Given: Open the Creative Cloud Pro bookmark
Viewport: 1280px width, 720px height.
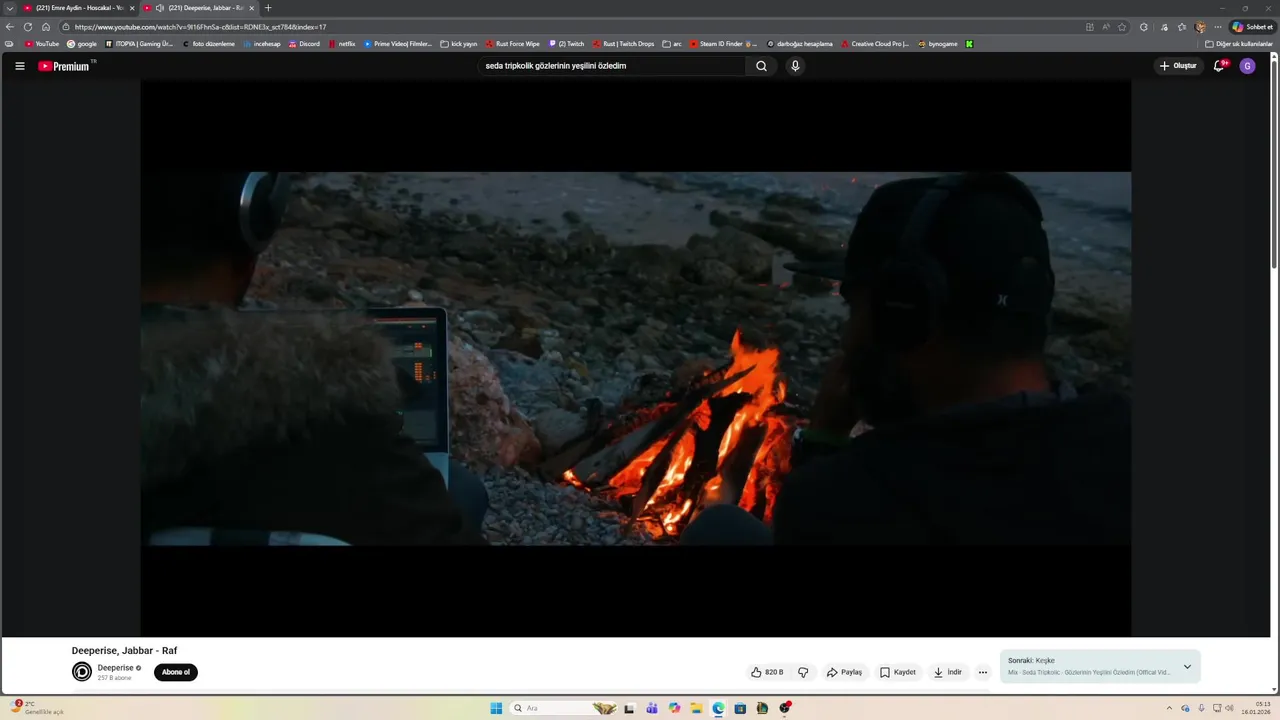Looking at the screenshot, I should click(874, 44).
